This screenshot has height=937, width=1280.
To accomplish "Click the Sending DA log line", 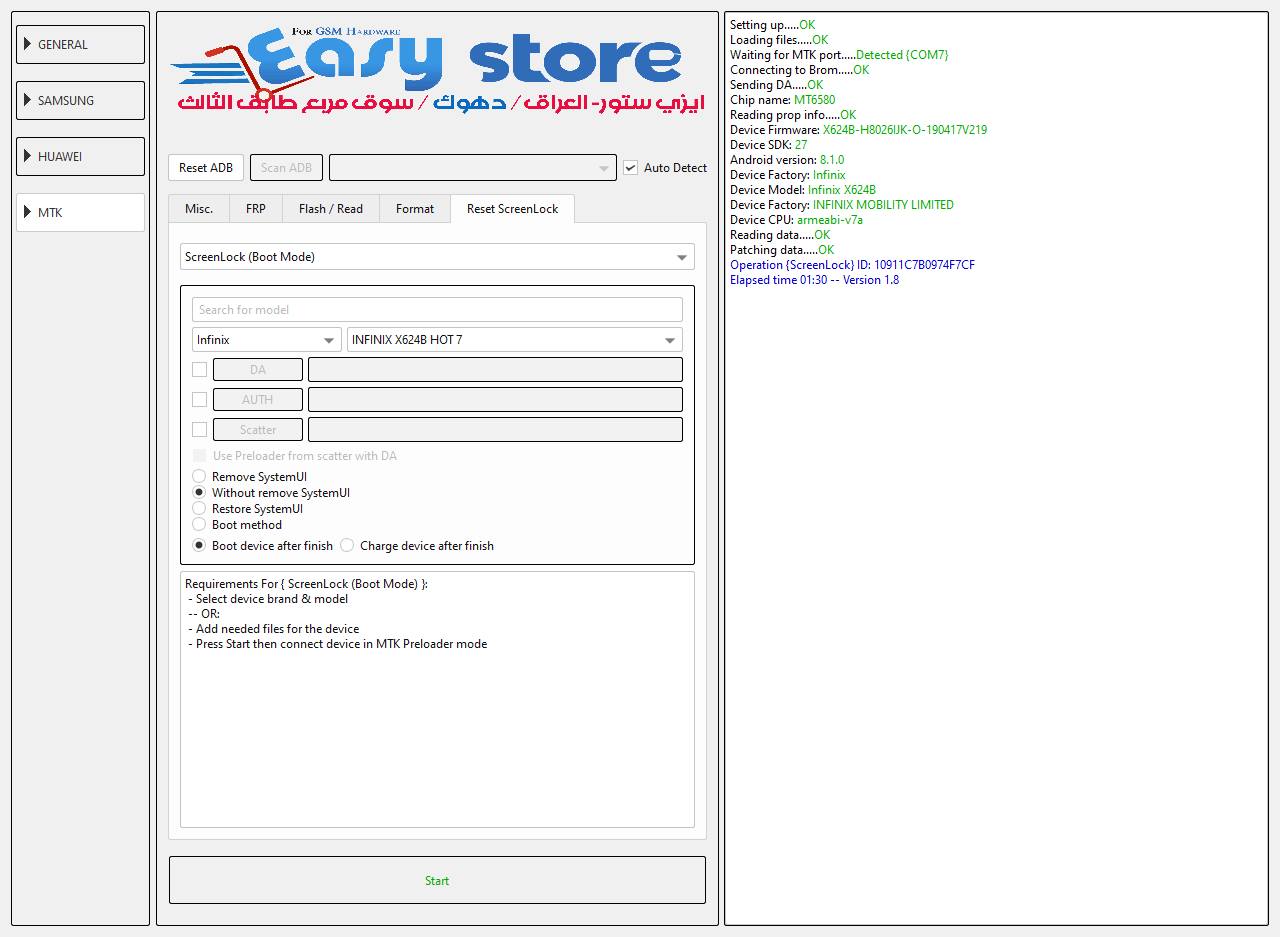I will click(x=776, y=85).
